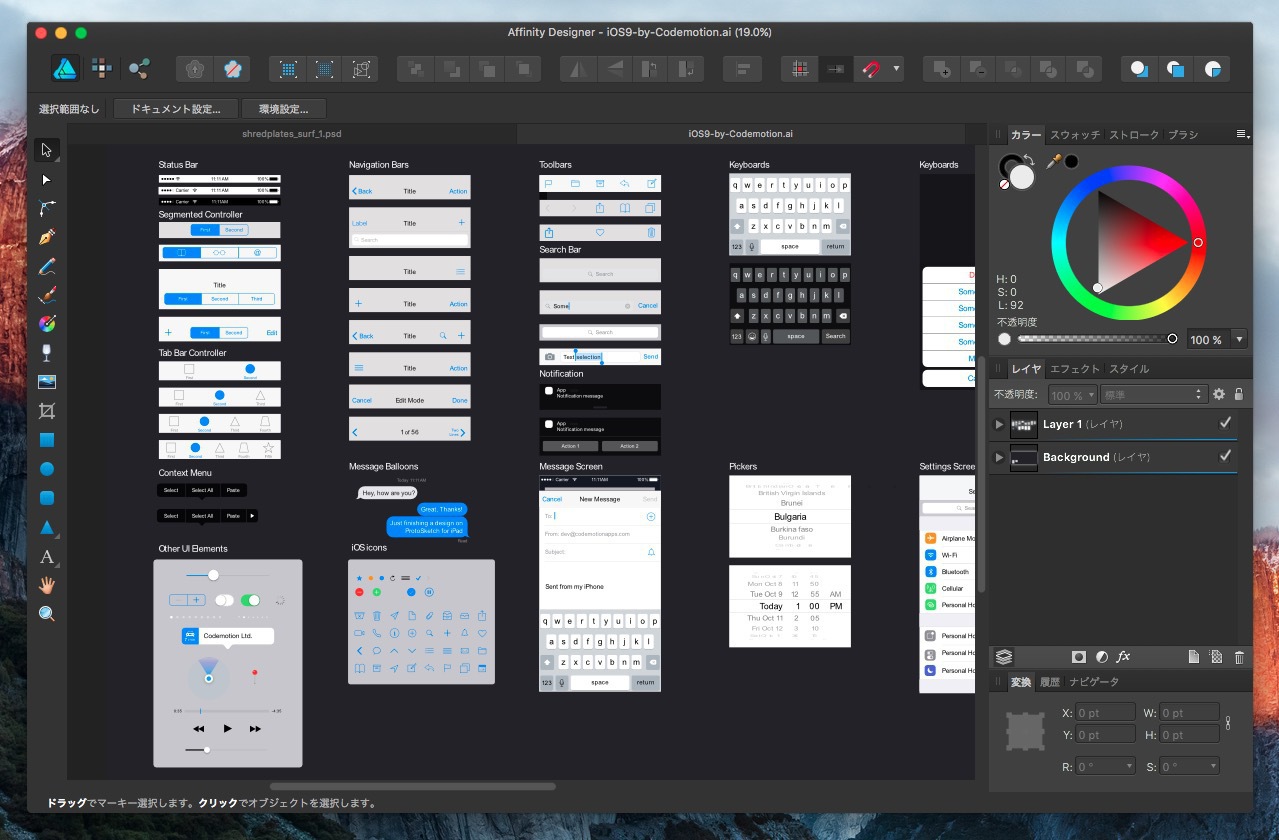The width and height of the screenshot is (1279, 840).
Task: Switch to the スウォッチ tab
Action: [x=1074, y=134]
